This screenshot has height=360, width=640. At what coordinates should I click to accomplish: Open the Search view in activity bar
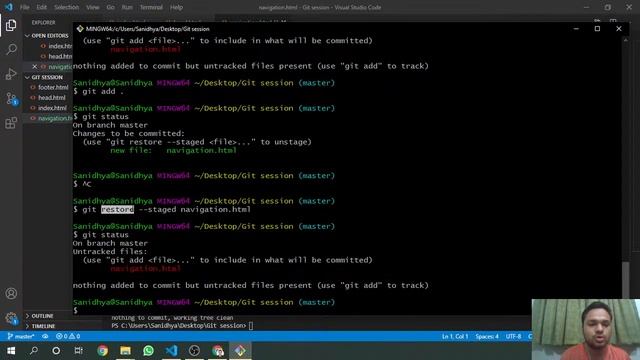coord(11,49)
